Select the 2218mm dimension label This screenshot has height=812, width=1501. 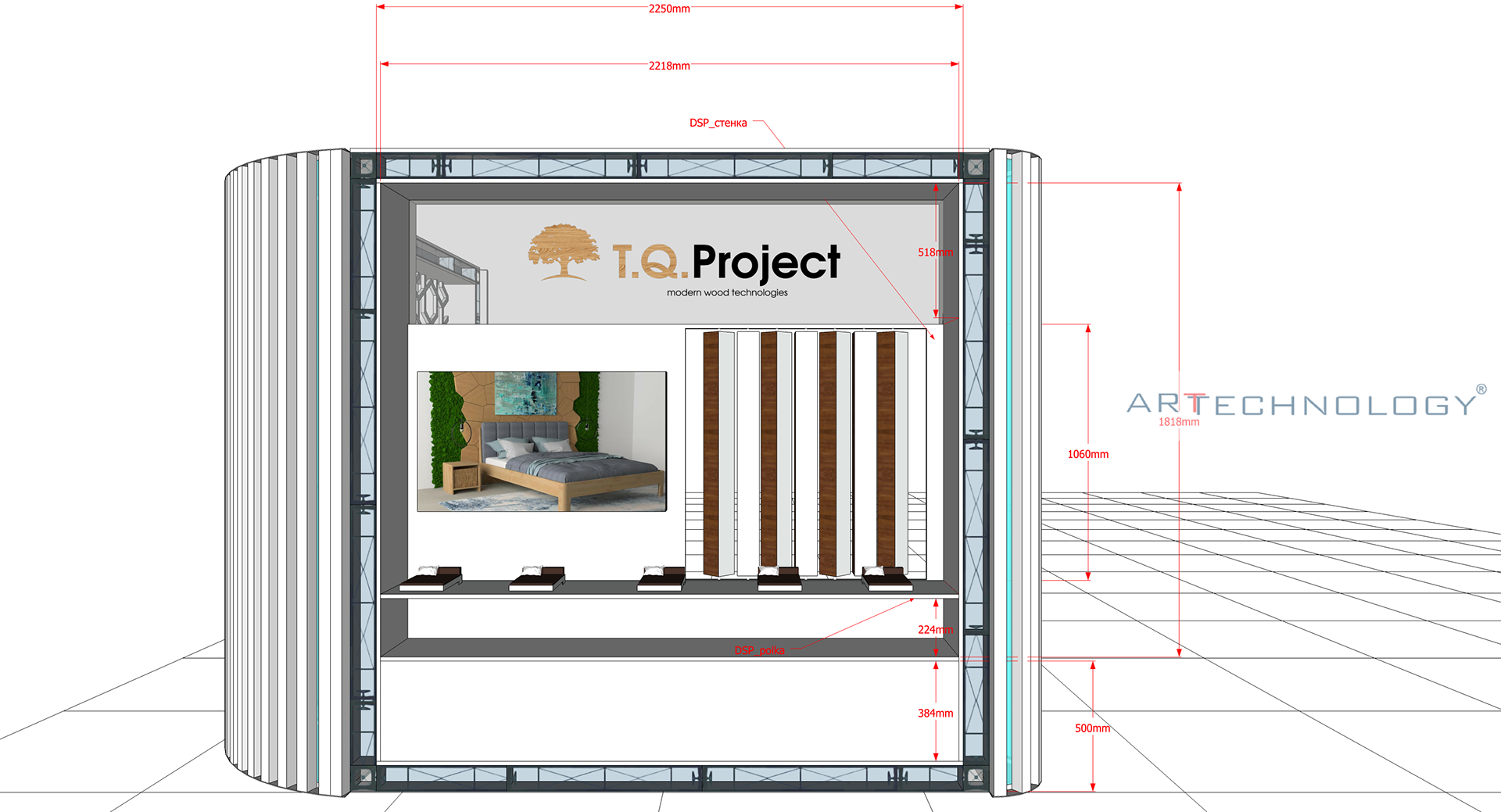[669, 66]
